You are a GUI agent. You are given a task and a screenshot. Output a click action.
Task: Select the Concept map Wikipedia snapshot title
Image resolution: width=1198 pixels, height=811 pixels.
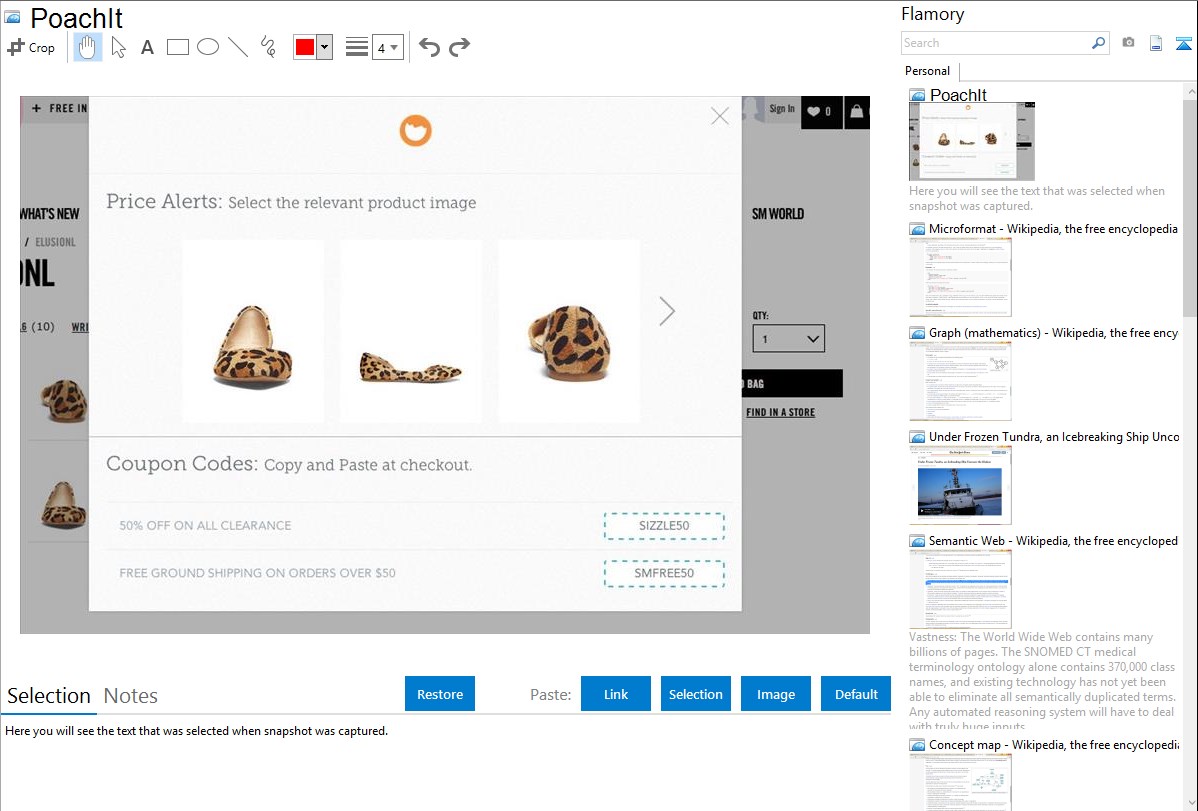(1054, 744)
